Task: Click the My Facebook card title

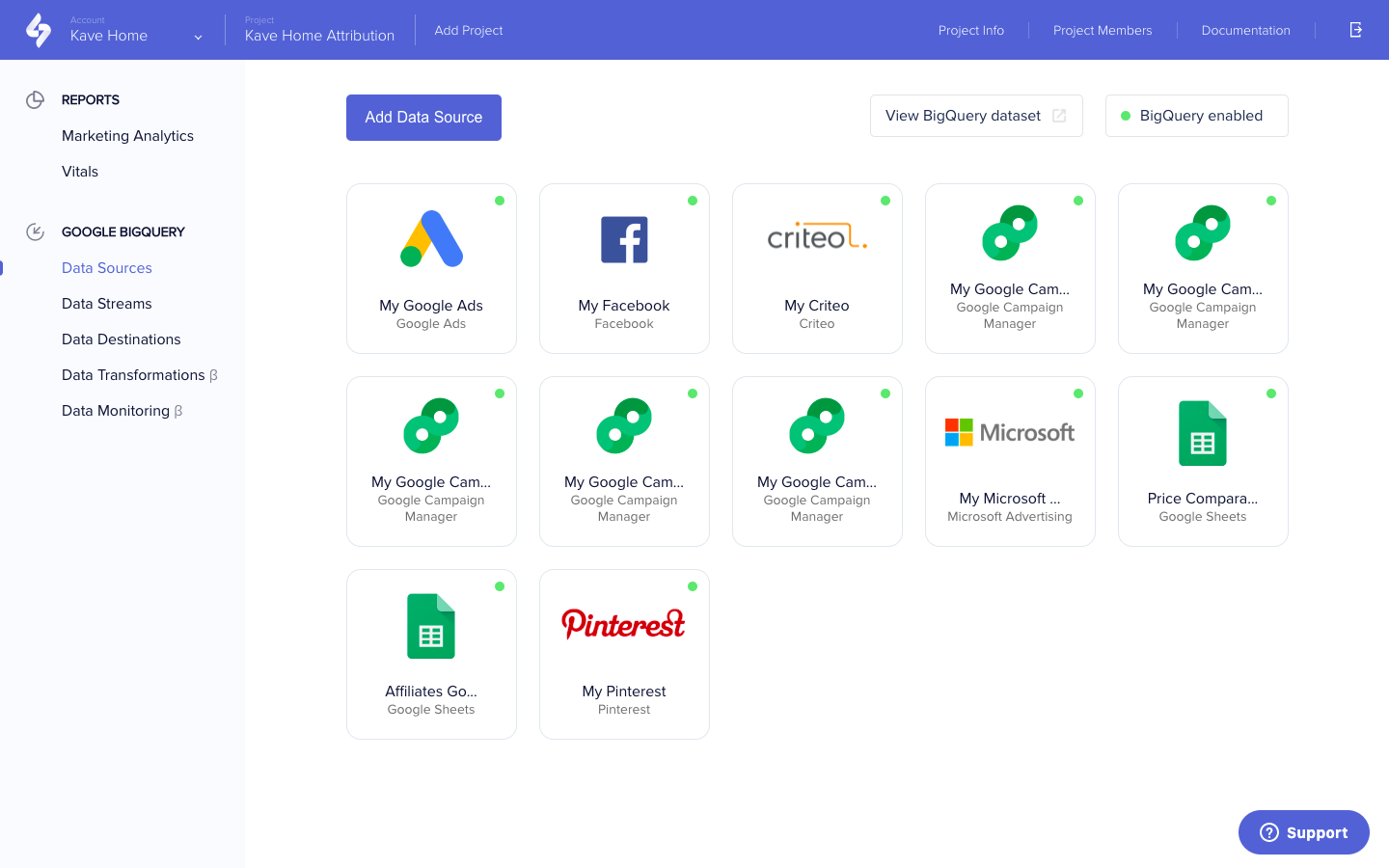Action: (624, 306)
